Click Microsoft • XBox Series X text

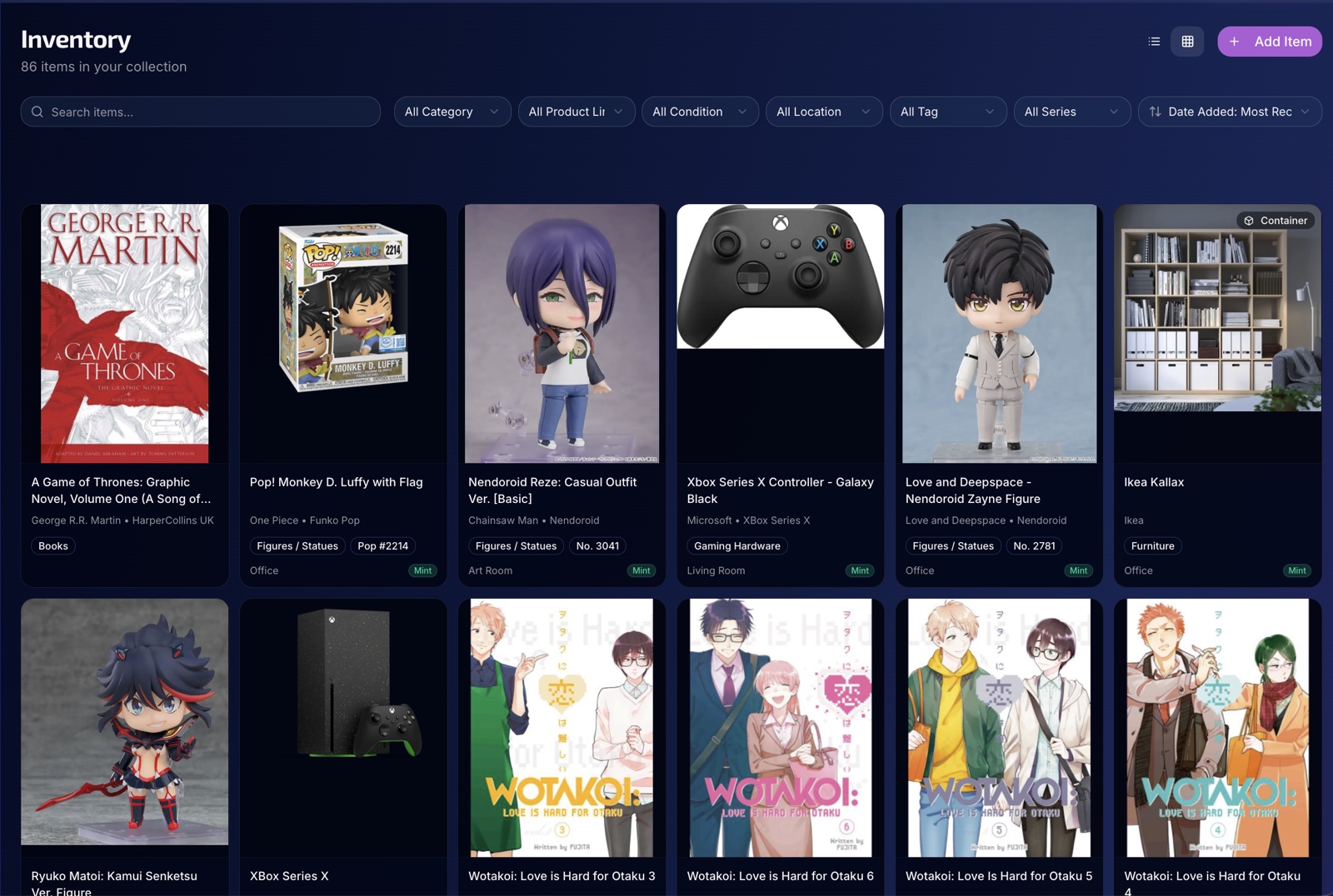748,520
